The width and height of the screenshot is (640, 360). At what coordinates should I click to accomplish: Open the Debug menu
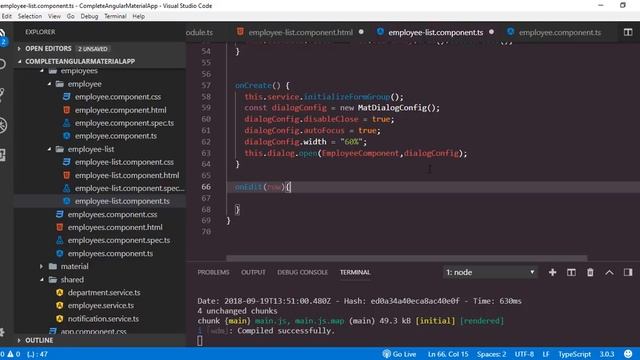(x=89, y=16)
